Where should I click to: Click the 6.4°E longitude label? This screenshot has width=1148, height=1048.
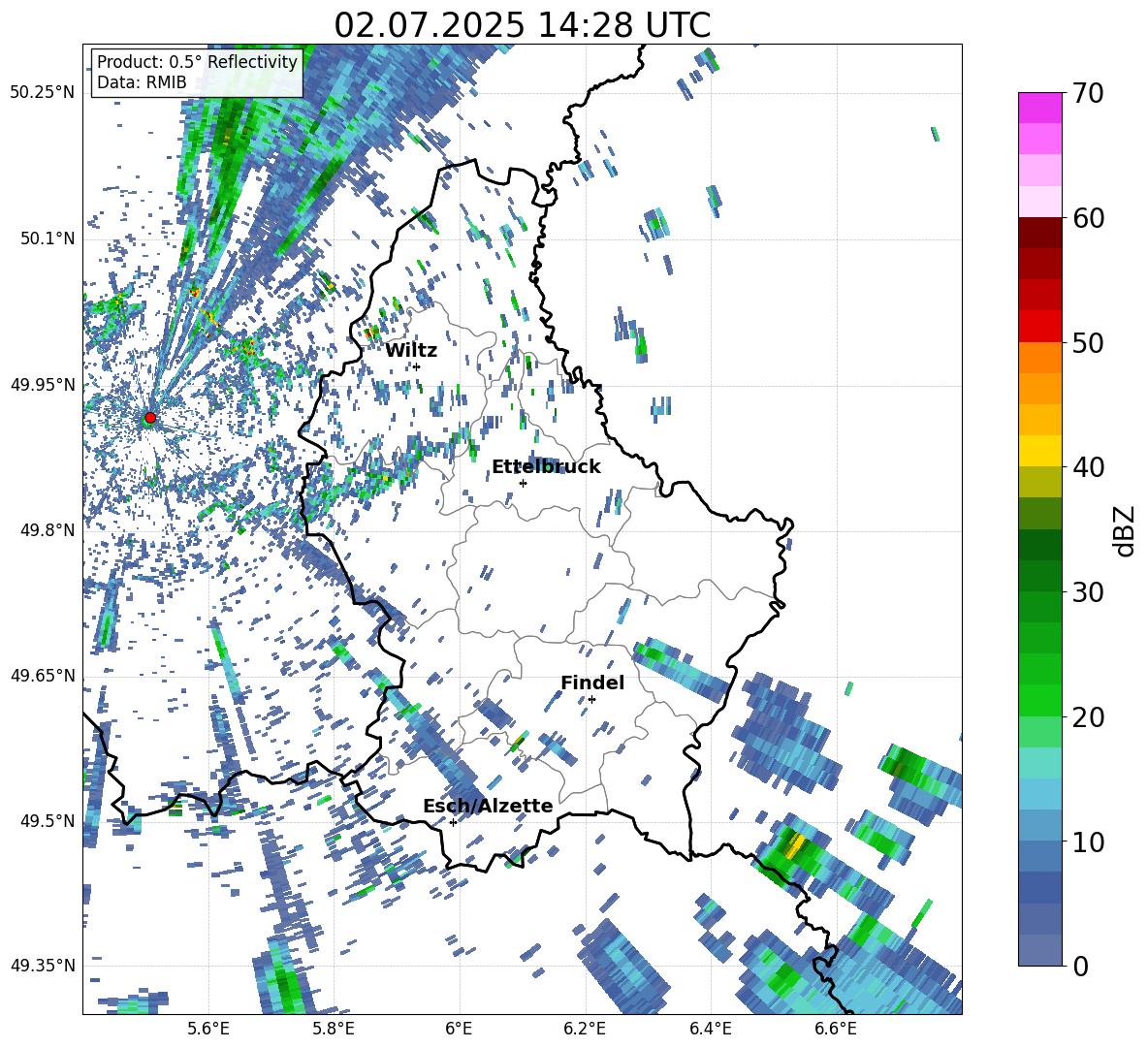710,1029
